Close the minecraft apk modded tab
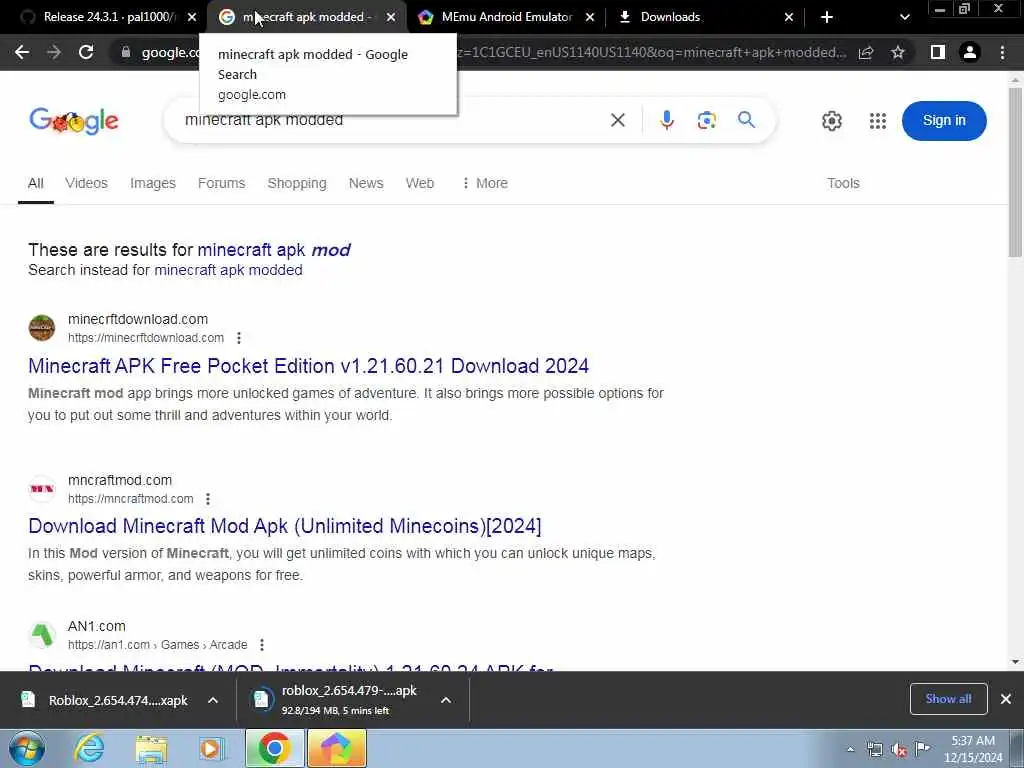This screenshot has height=768, width=1024. [391, 18]
